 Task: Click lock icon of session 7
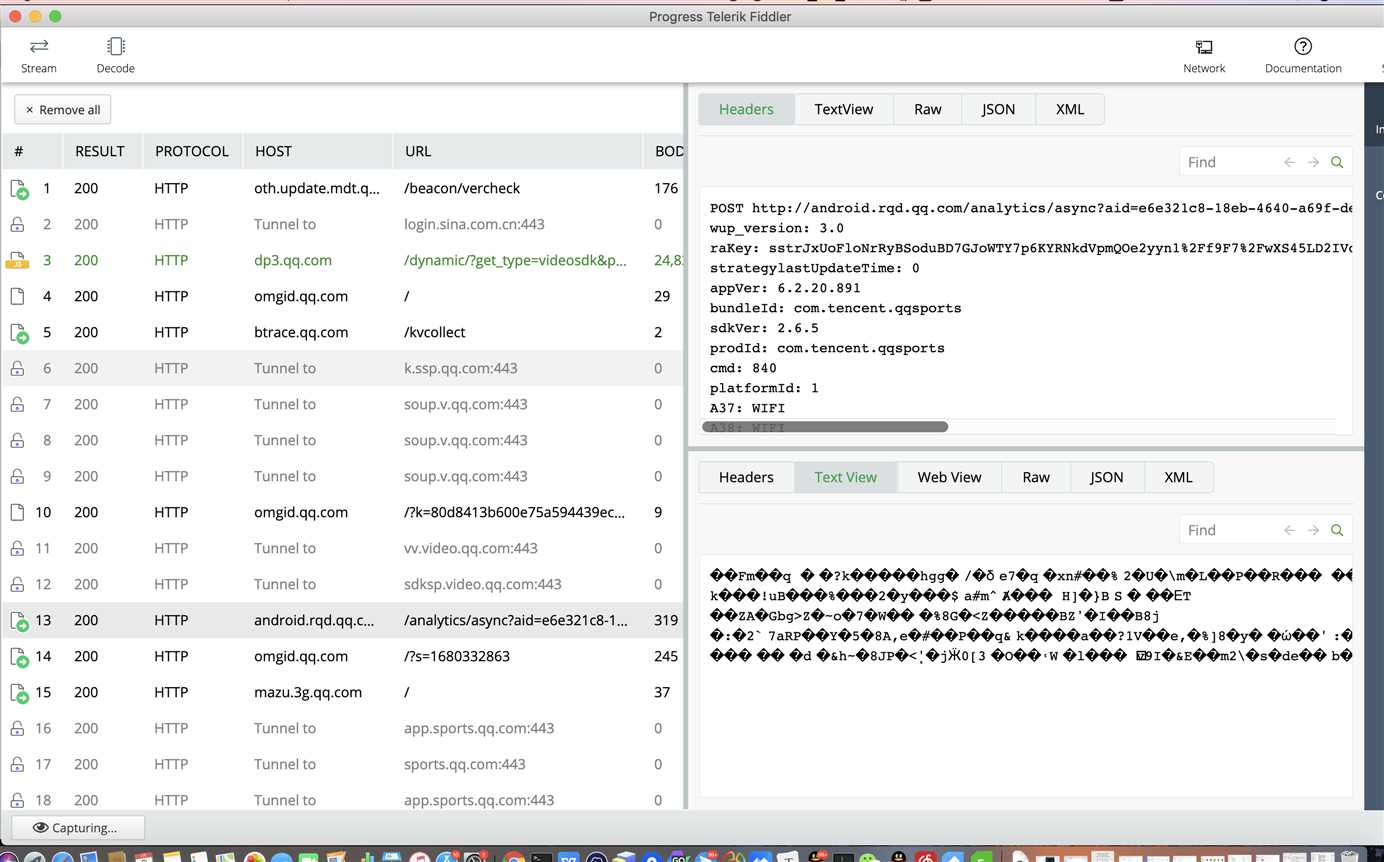tap(17, 404)
